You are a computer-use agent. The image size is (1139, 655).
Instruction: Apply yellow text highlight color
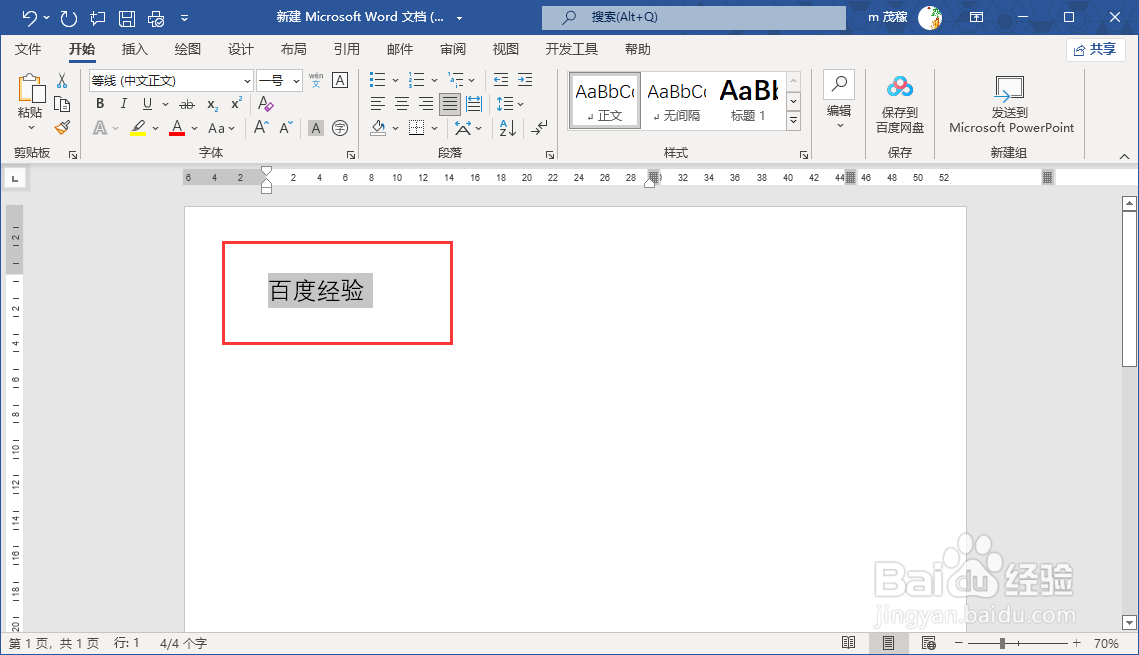tap(140, 128)
